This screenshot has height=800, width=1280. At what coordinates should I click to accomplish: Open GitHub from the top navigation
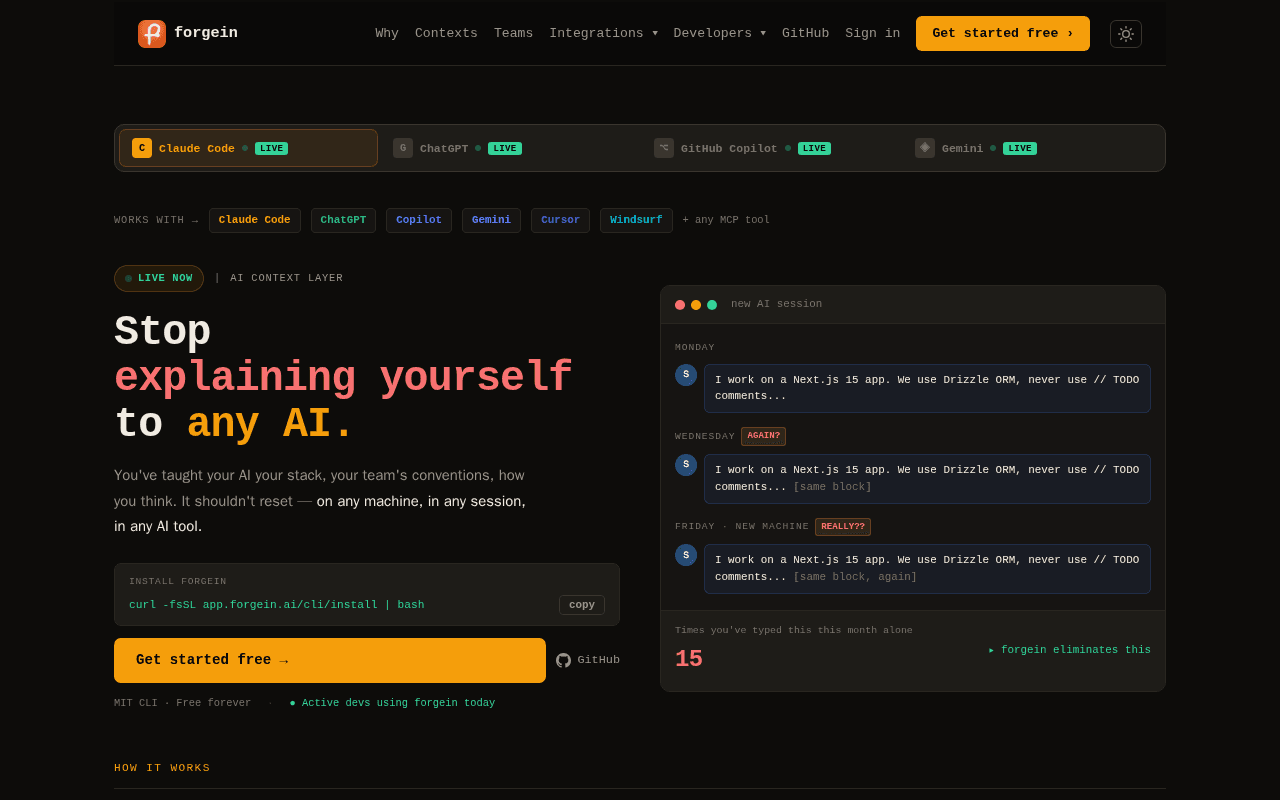805,34
